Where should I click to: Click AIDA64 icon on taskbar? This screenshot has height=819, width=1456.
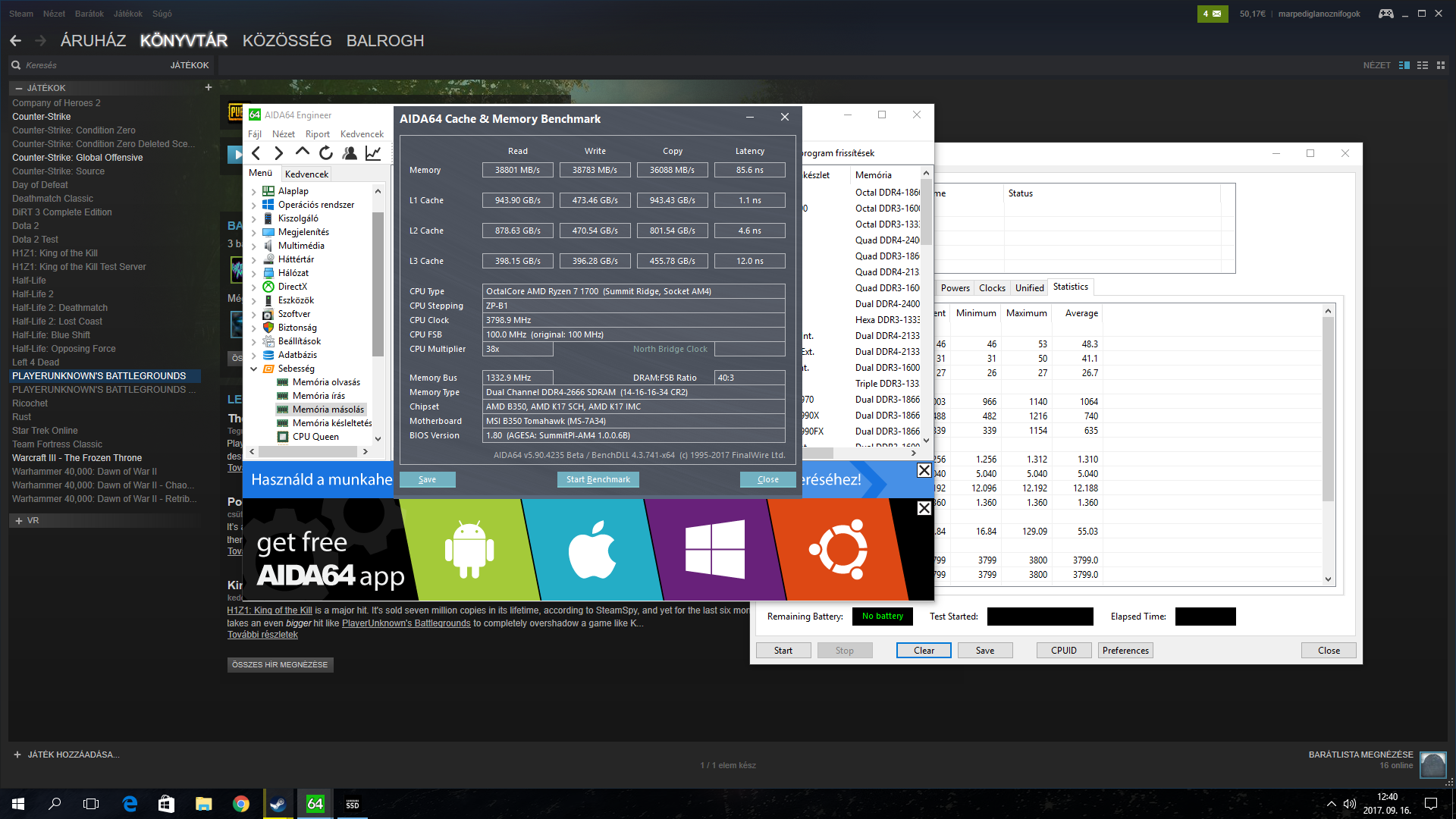pos(315,804)
